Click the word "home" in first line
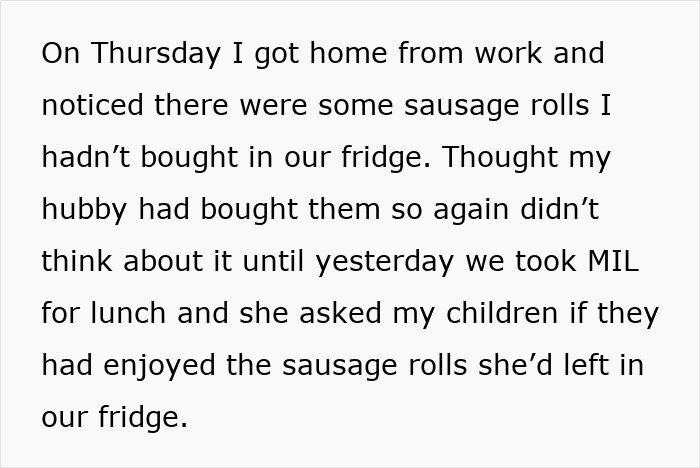This screenshot has height=468, width=700. click(348, 53)
